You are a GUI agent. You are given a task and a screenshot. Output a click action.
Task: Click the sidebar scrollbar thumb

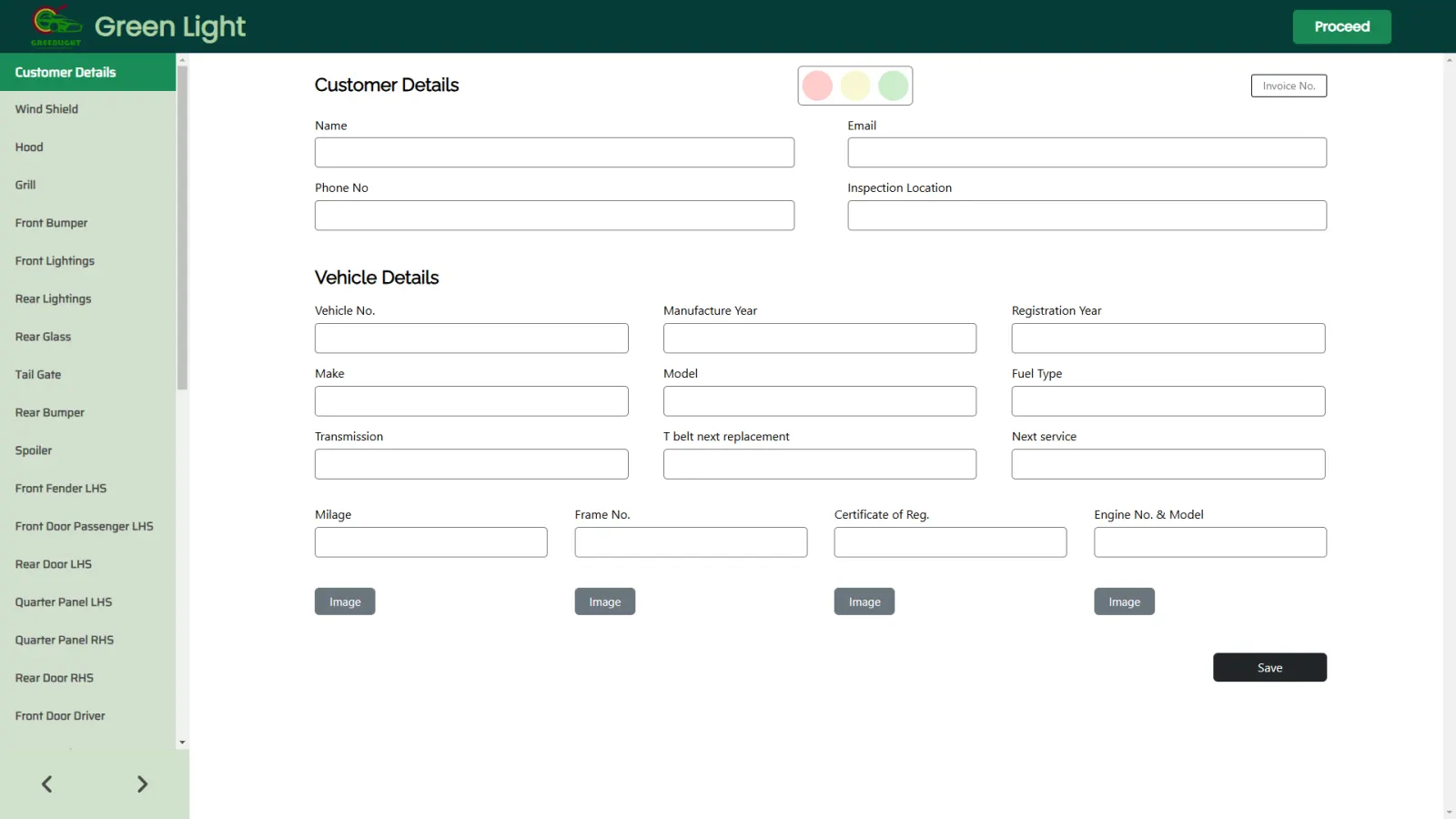pos(183,227)
